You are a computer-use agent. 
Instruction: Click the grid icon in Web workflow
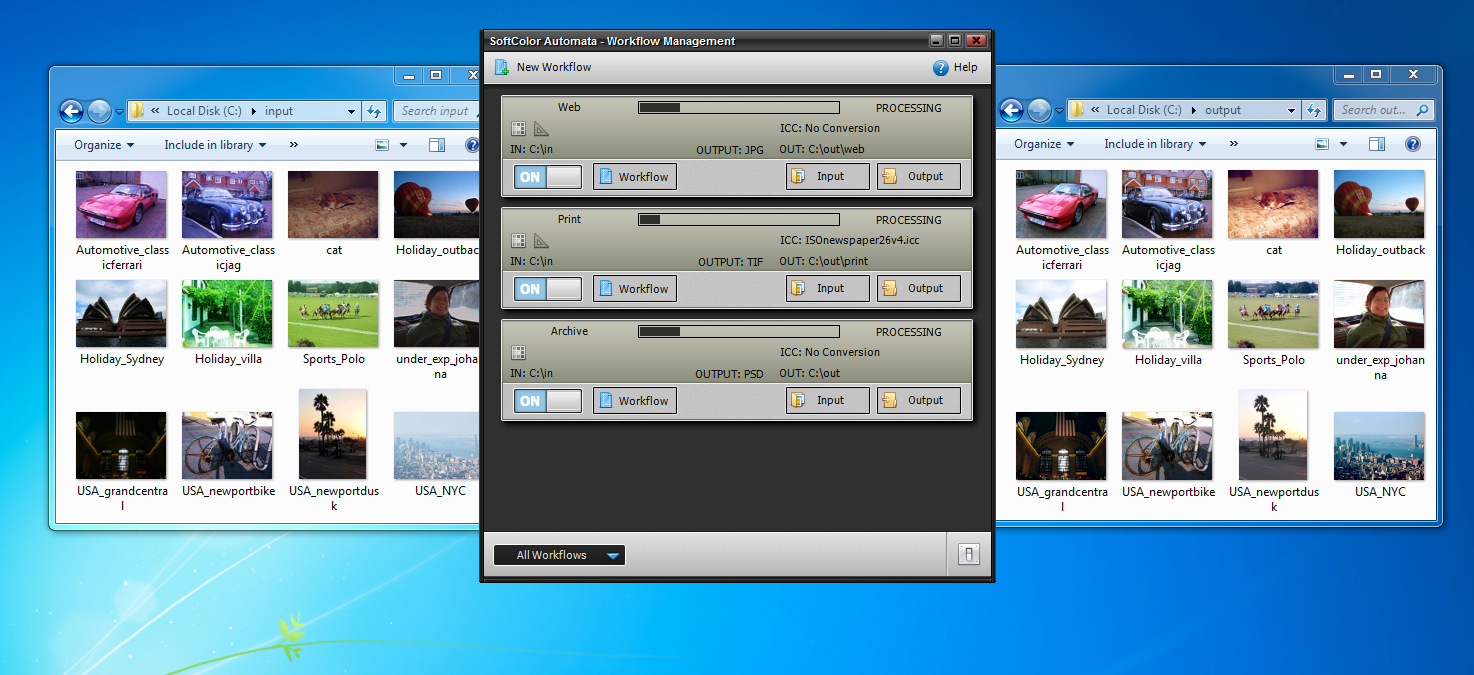coord(518,128)
